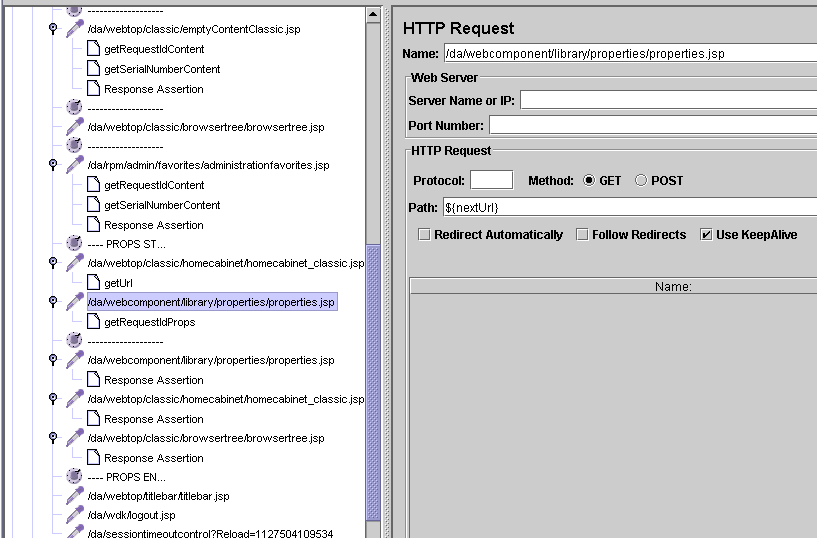Select Response Assertion under emptyContentClassic.jsp
This screenshot has width=817, height=538.
click(x=154, y=89)
